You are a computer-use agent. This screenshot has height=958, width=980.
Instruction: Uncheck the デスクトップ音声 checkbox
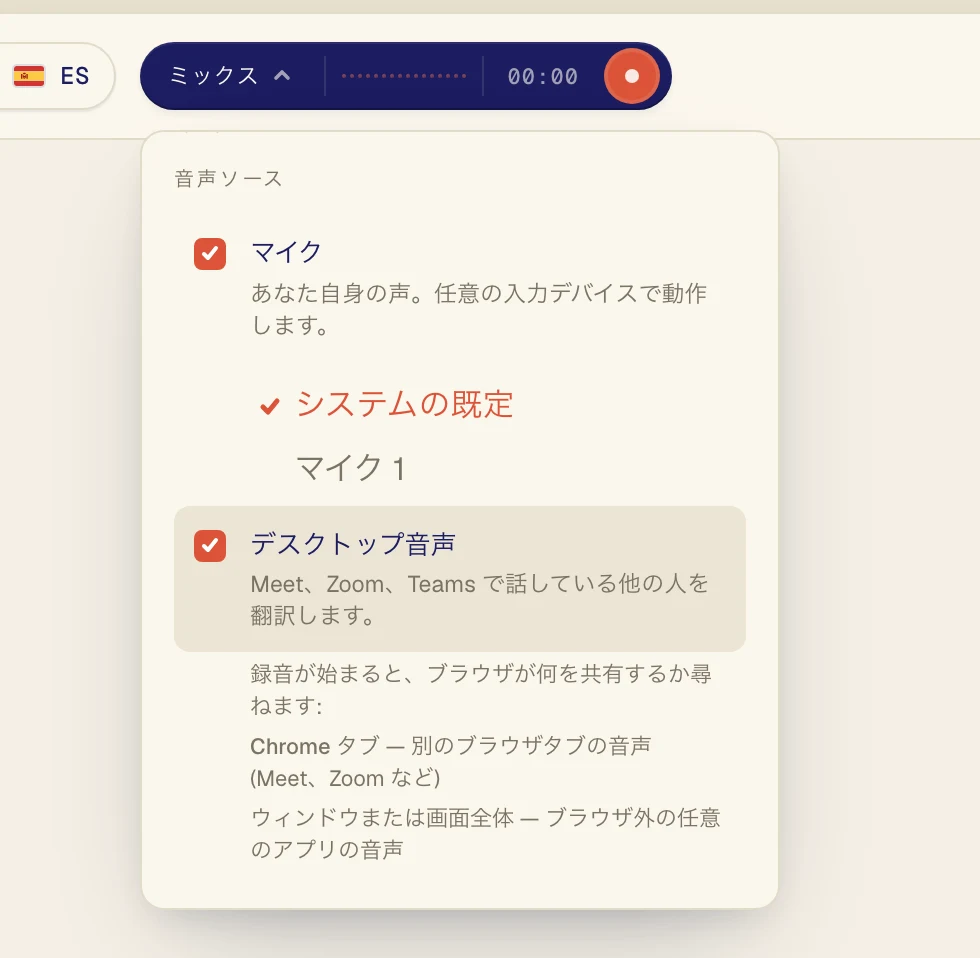210,546
